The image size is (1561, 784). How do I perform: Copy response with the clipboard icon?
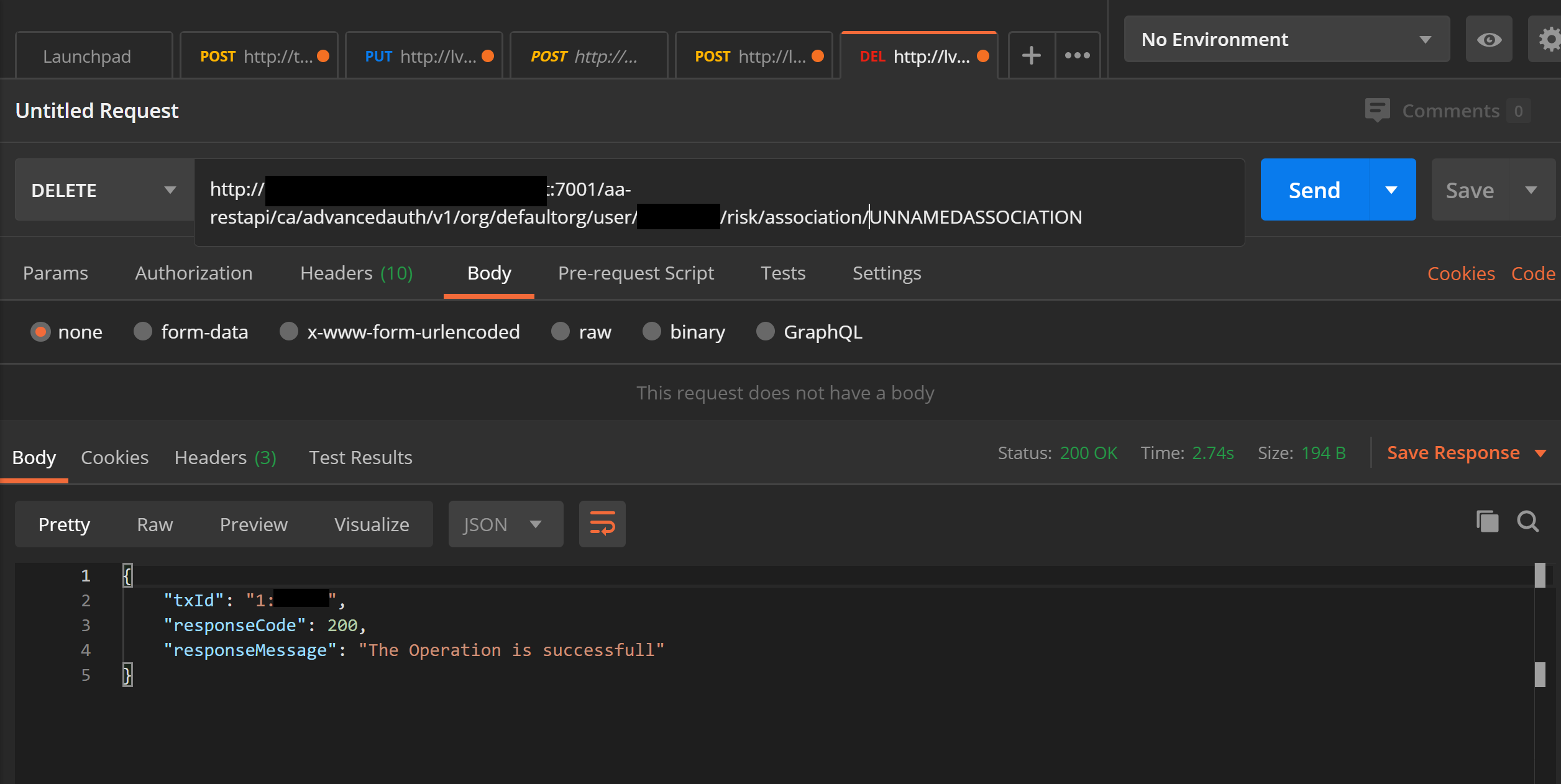(1487, 522)
